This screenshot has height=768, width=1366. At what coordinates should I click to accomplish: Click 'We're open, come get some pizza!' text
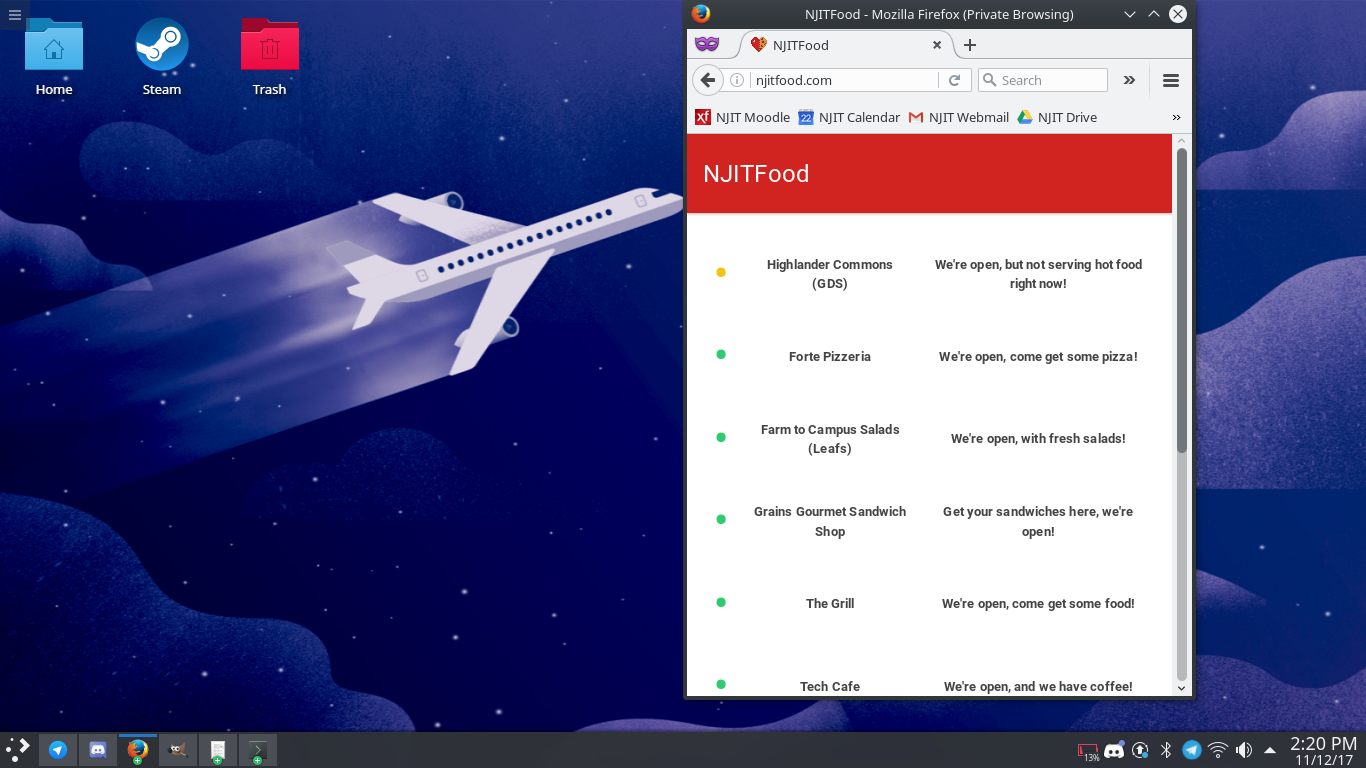click(1038, 356)
